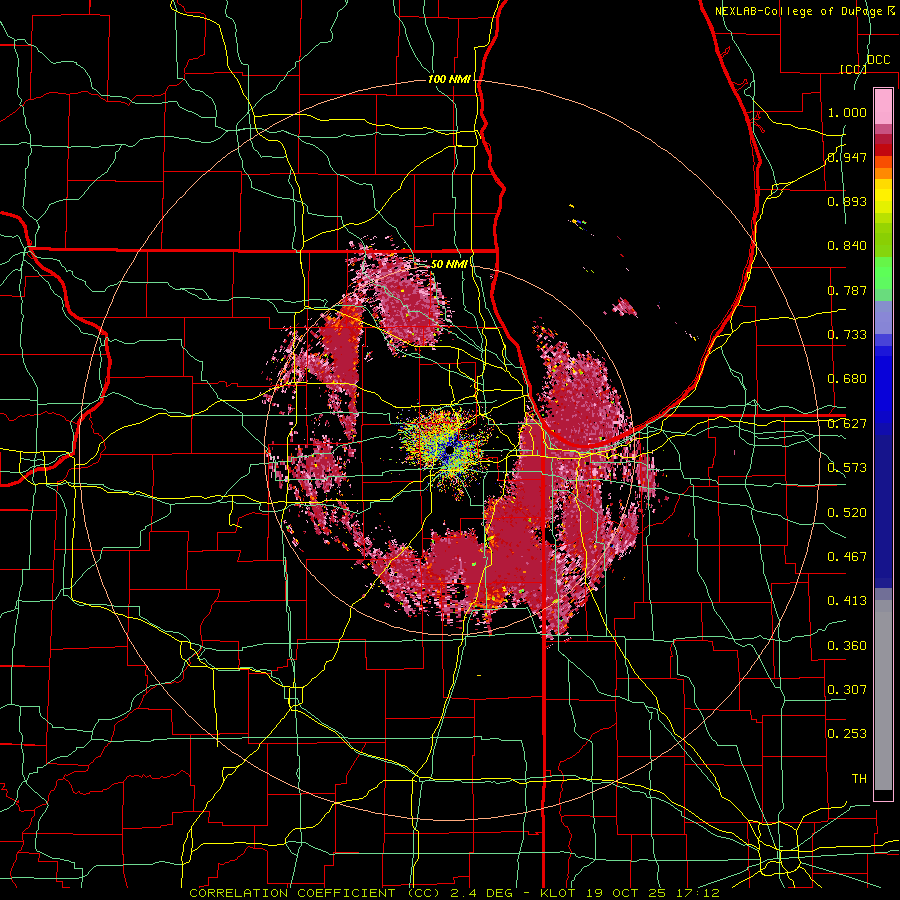Click the 50 NMI range ring label
This screenshot has width=900, height=900.
pos(449,264)
